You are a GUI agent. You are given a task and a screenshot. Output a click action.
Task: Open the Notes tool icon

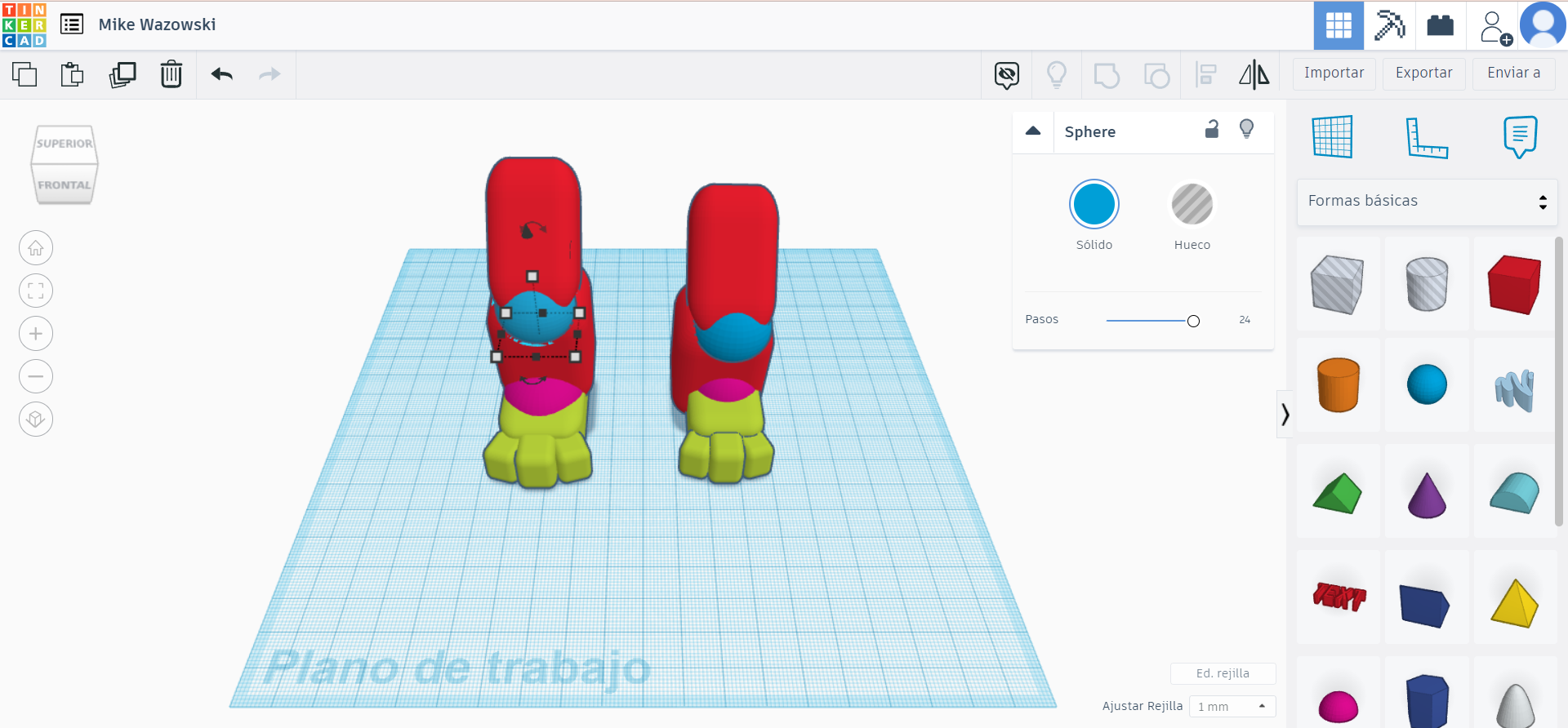pyautogui.click(x=1520, y=136)
